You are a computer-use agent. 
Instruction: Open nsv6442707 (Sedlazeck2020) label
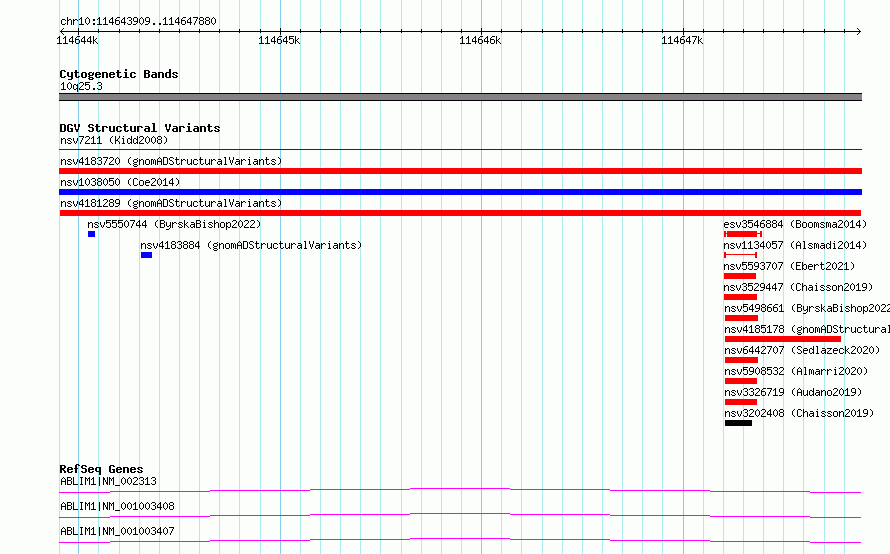tap(802, 350)
